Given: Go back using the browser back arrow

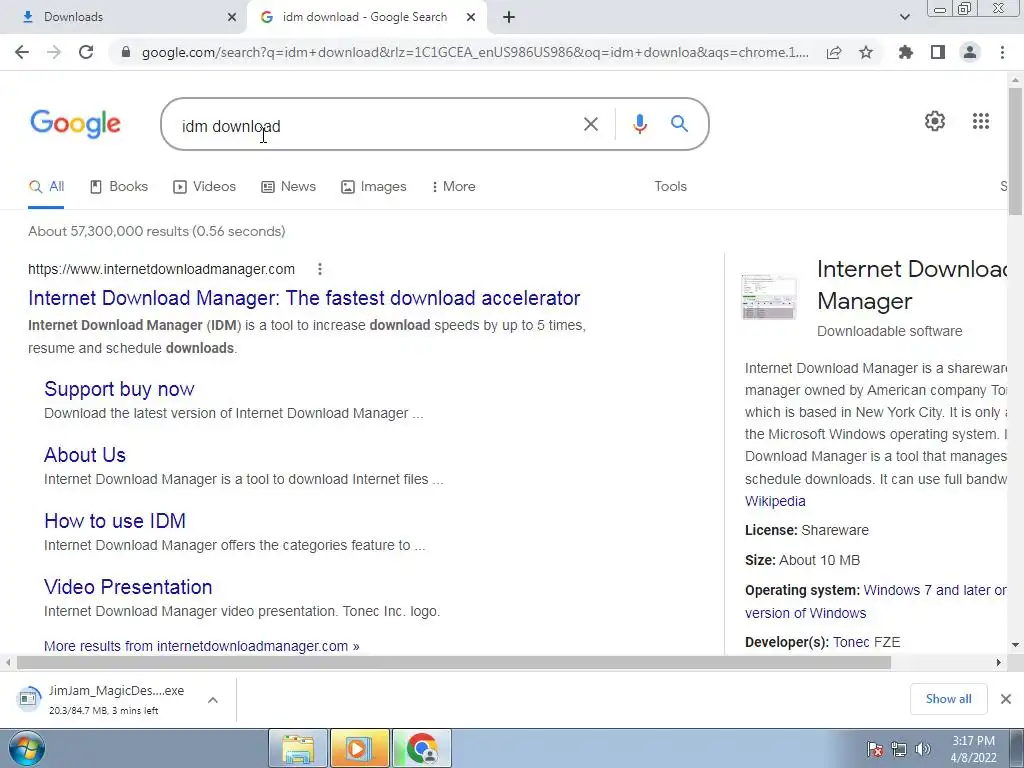Looking at the screenshot, I should 22,52.
